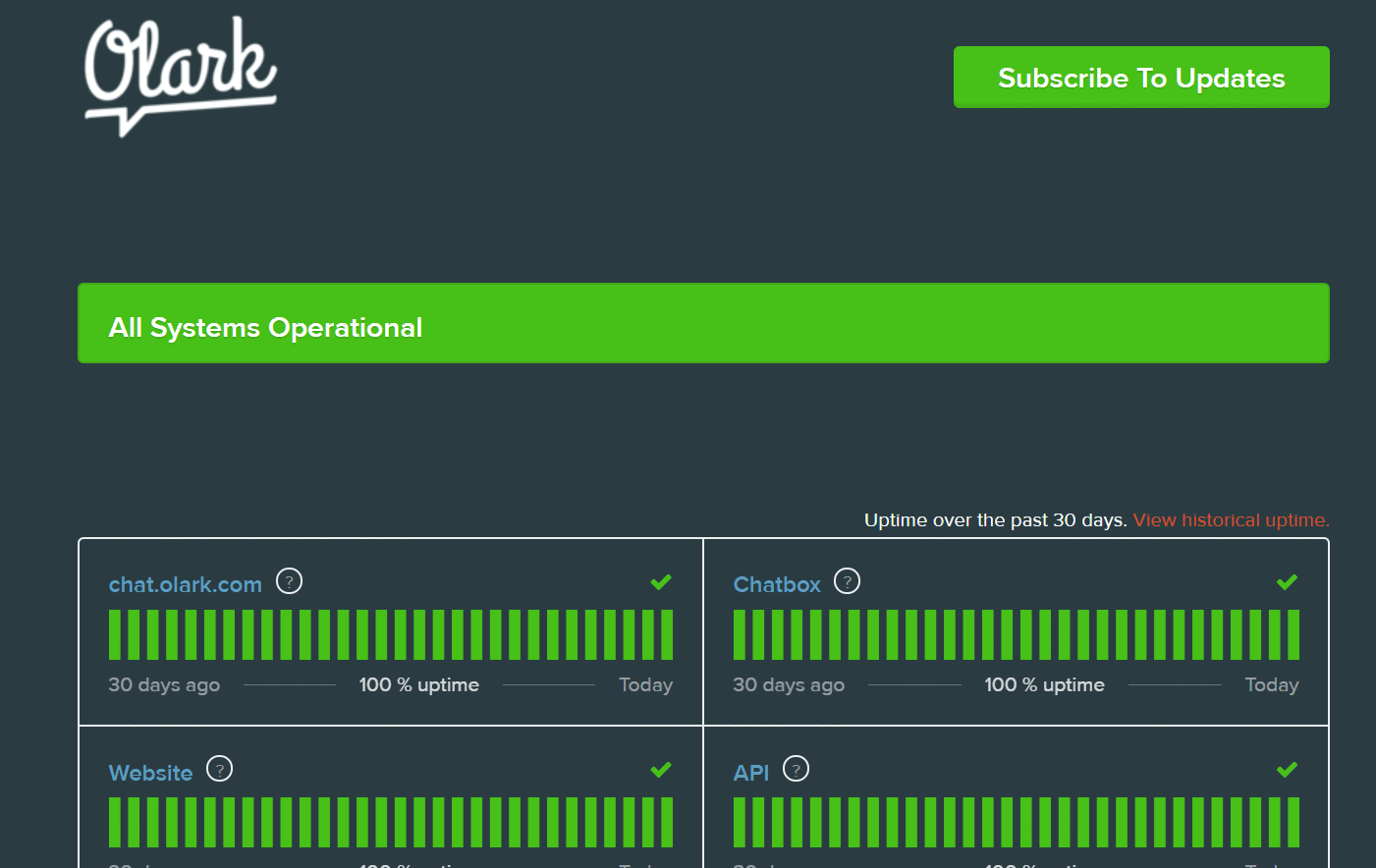Select the Website component name
Viewport: 1376px width, 868px height.
pos(150,774)
